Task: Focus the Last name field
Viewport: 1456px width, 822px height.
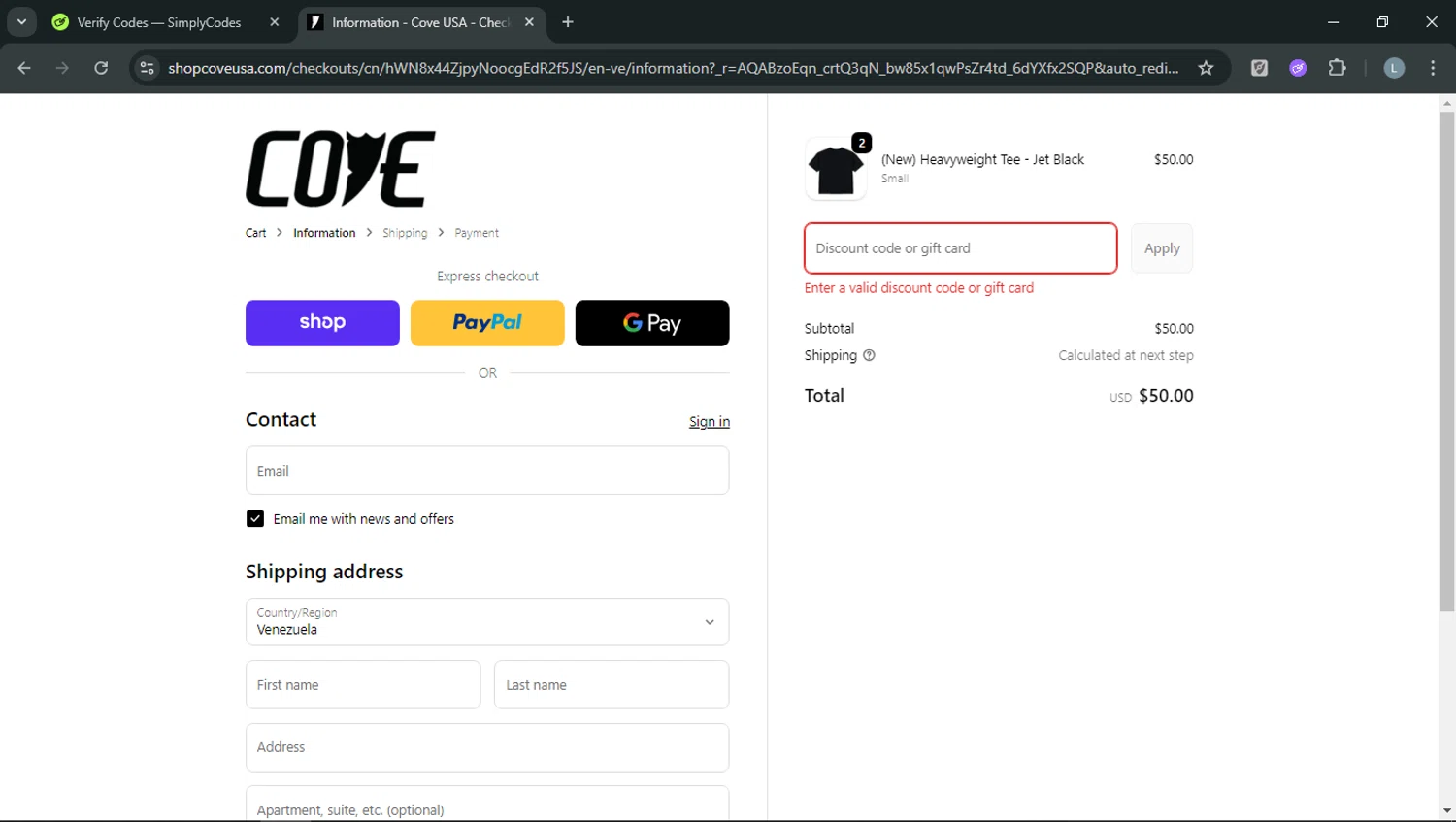Action: tap(612, 685)
